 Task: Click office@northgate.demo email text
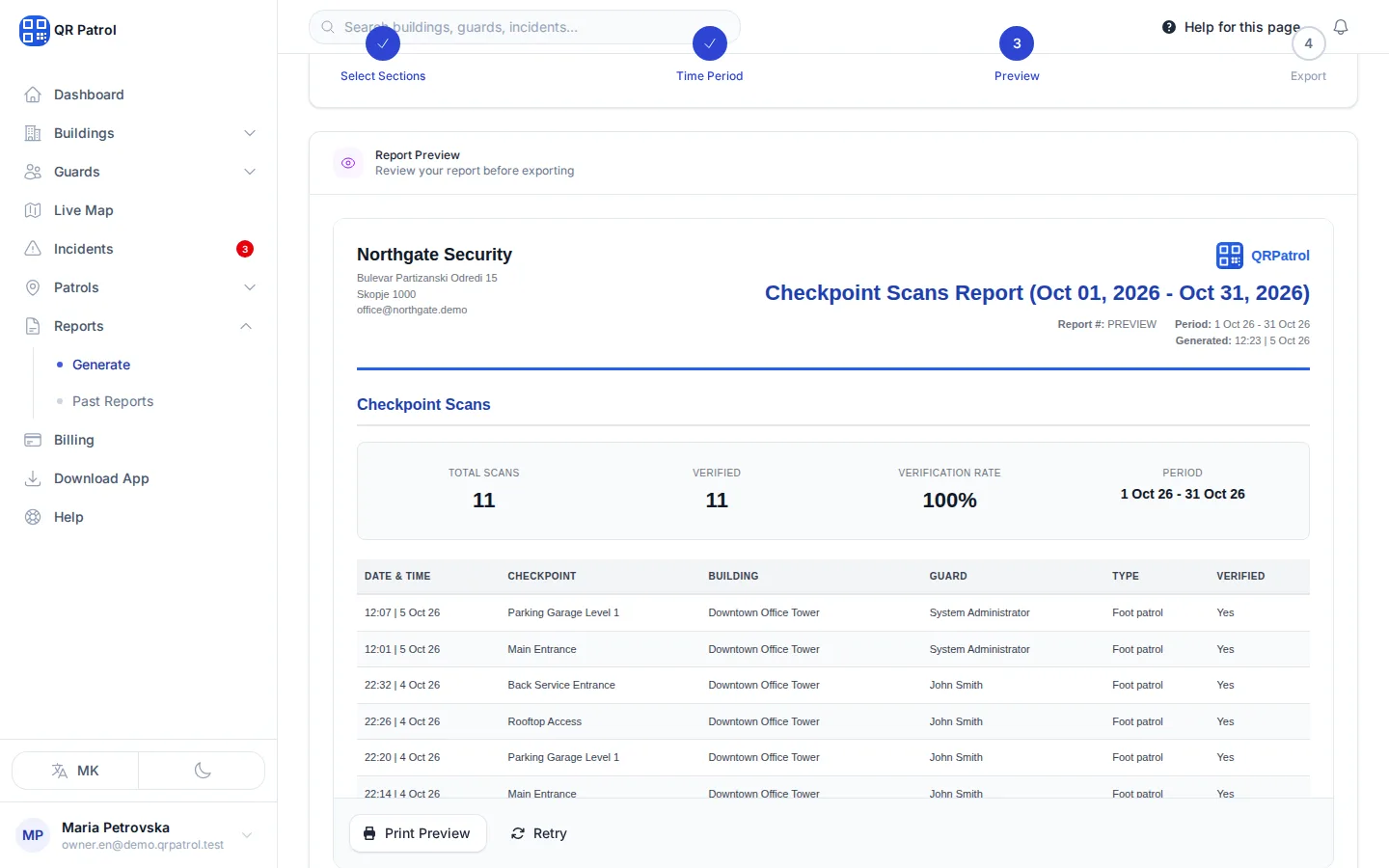click(412, 310)
